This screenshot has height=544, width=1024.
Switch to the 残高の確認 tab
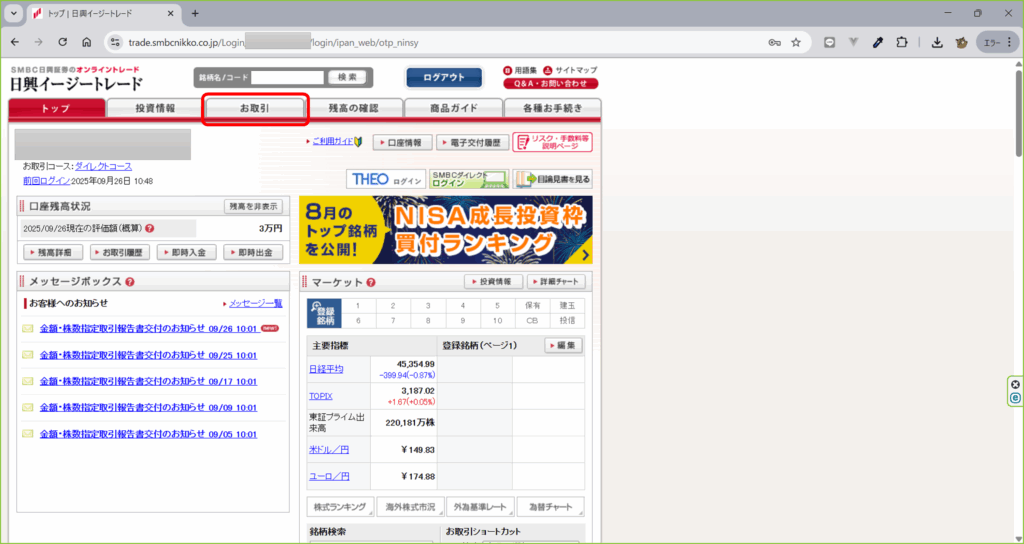[354, 108]
